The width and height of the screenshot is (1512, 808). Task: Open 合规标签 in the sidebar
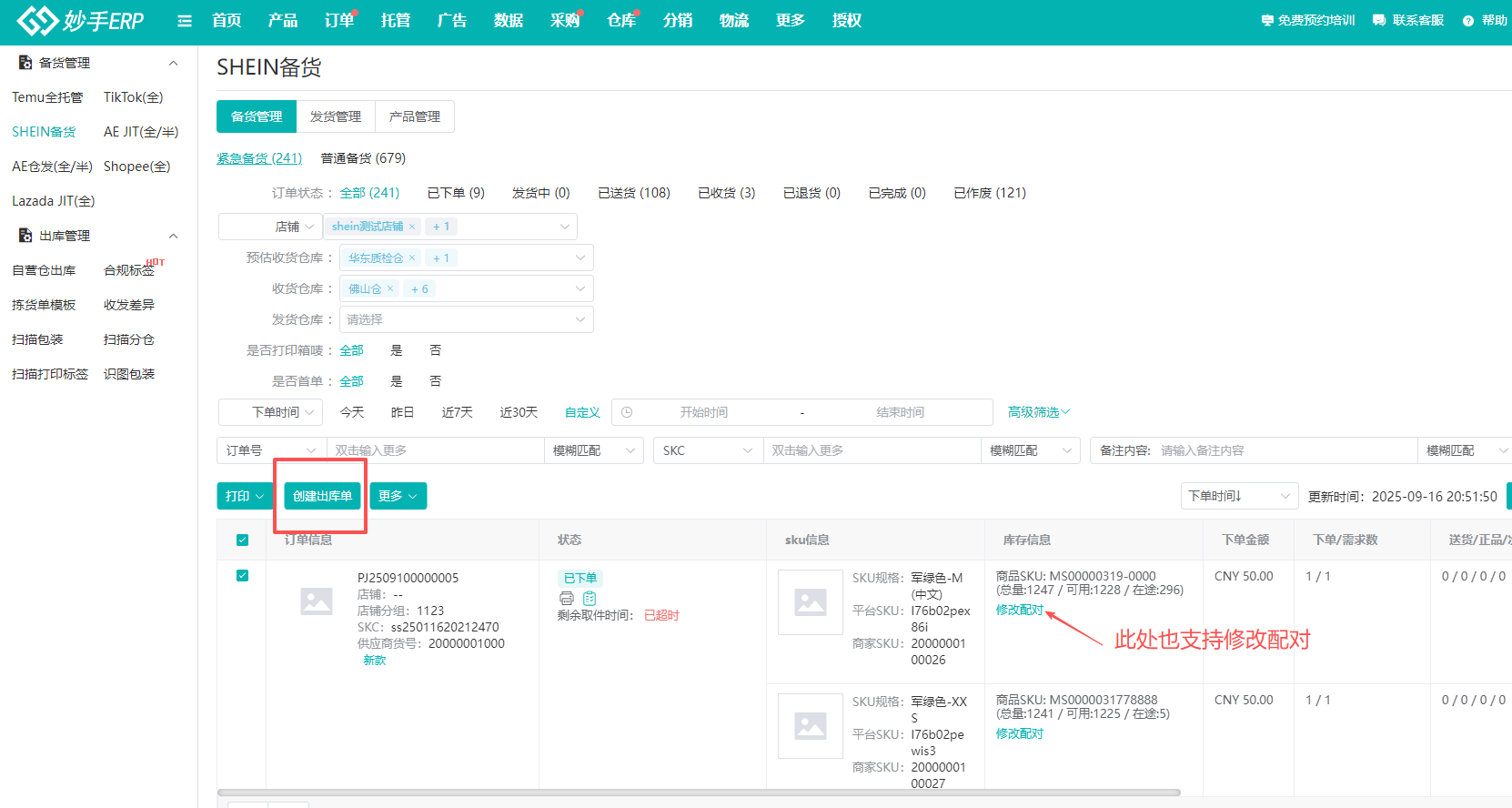tap(129, 270)
